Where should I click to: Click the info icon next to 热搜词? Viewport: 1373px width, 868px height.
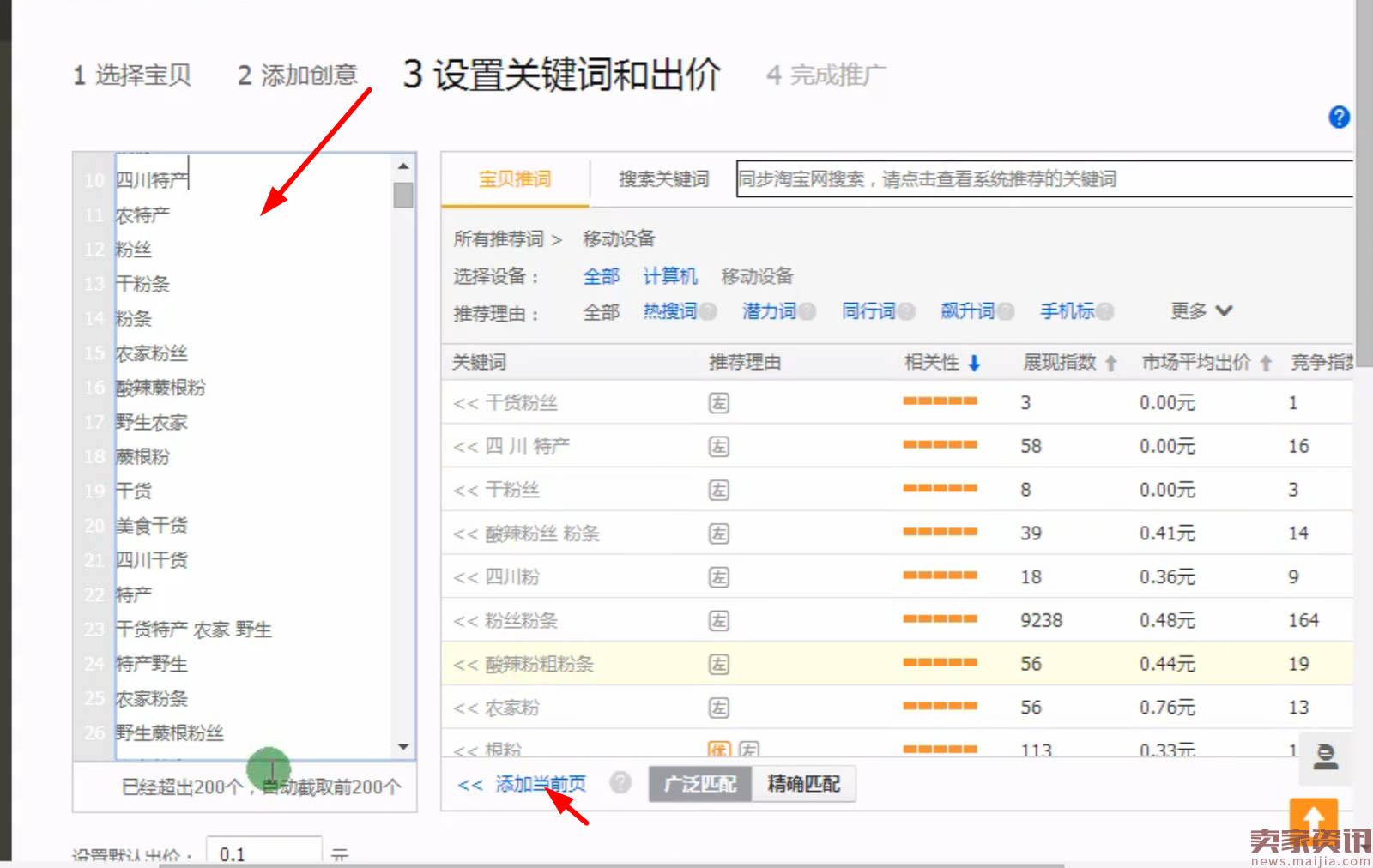[x=708, y=311]
